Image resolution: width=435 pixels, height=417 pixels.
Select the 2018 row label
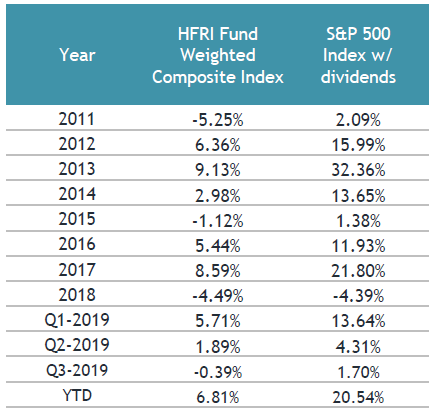[x=77, y=295]
